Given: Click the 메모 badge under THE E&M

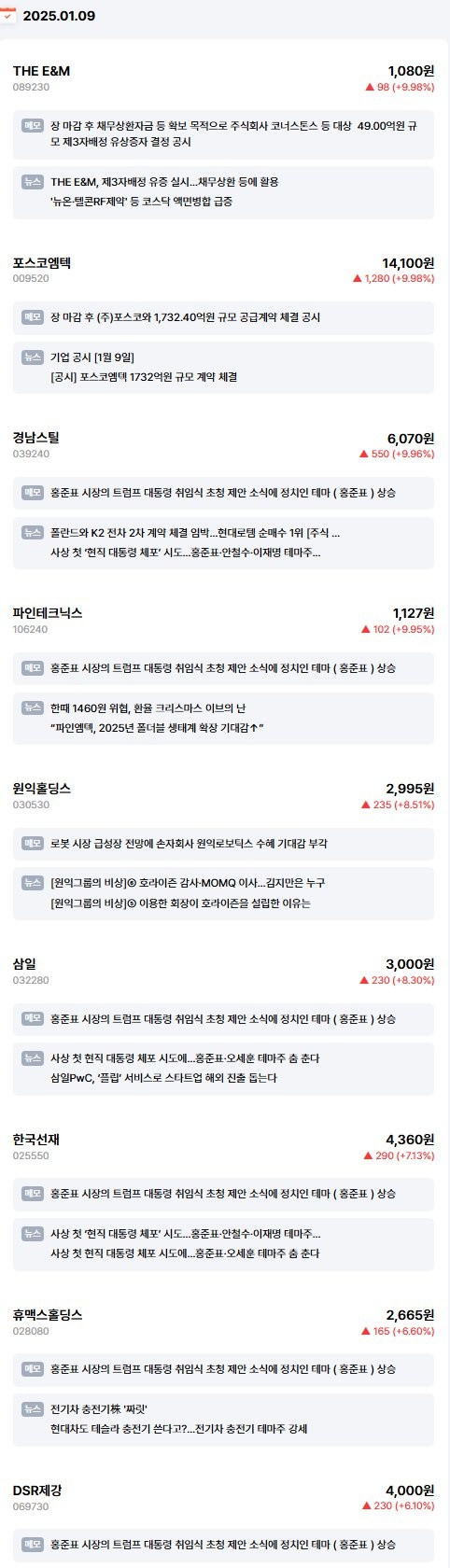Looking at the screenshot, I should coord(33,125).
